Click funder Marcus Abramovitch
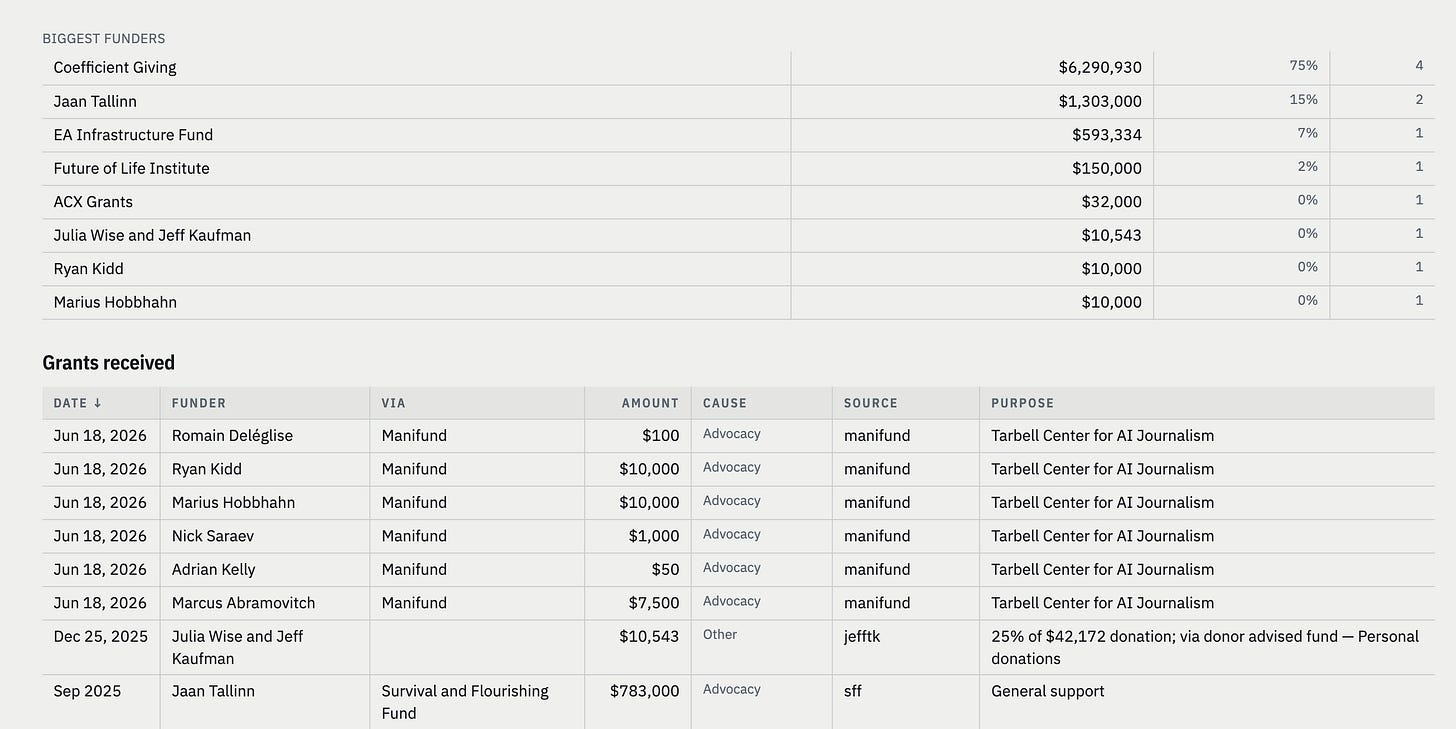This screenshot has width=1456, height=729. click(244, 603)
